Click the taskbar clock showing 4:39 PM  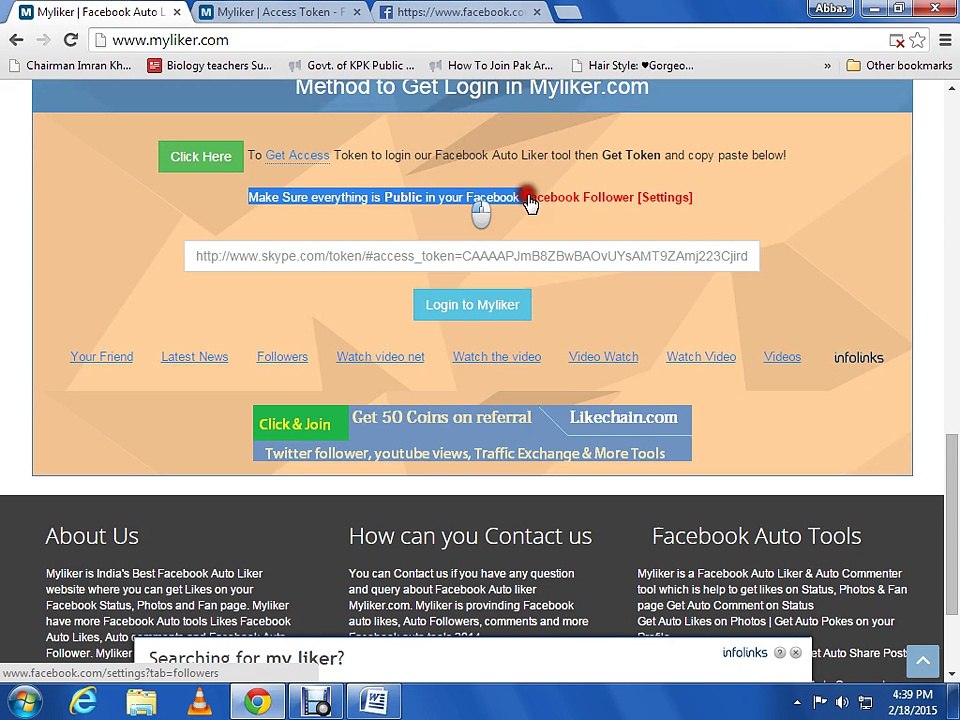pos(912,702)
